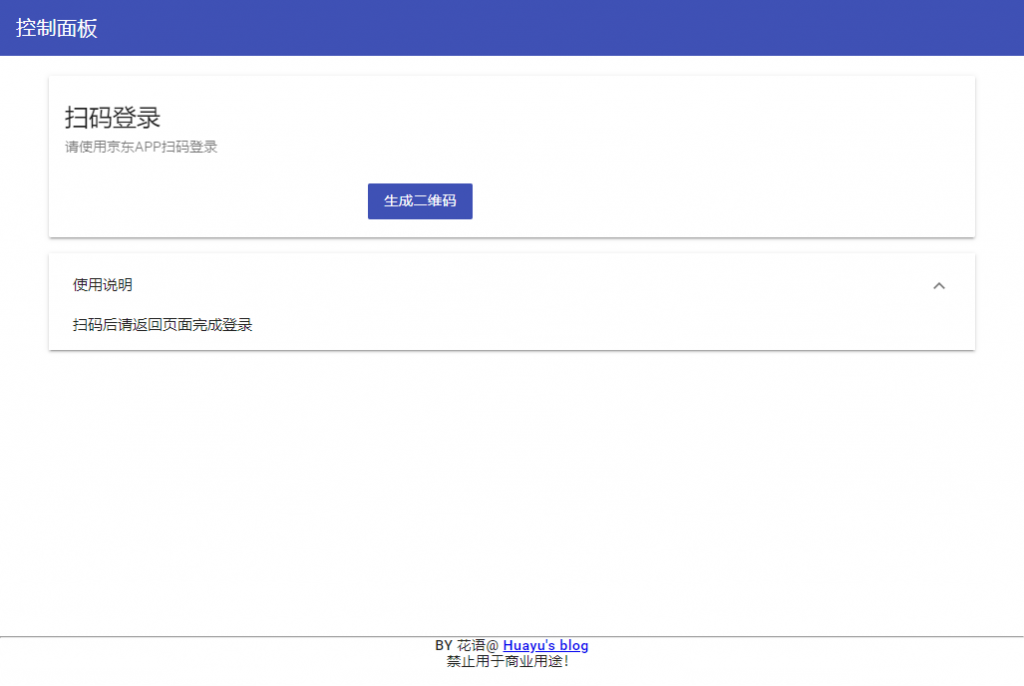Select the 扫码登录 card heading
The width and height of the screenshot is (1024, 686).
pos(113,118)
